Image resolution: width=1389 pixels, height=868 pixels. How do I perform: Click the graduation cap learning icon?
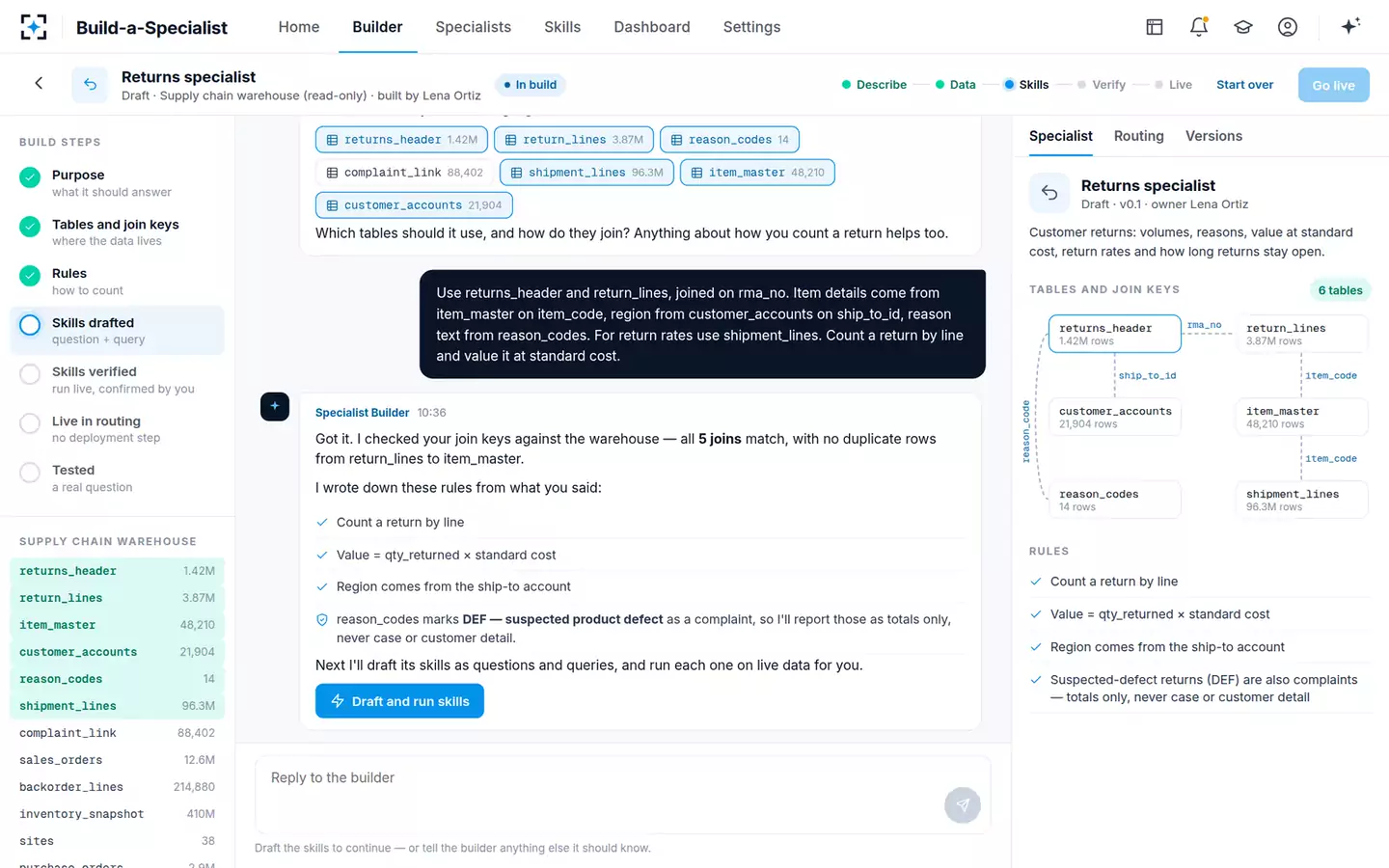point(1243,27)
